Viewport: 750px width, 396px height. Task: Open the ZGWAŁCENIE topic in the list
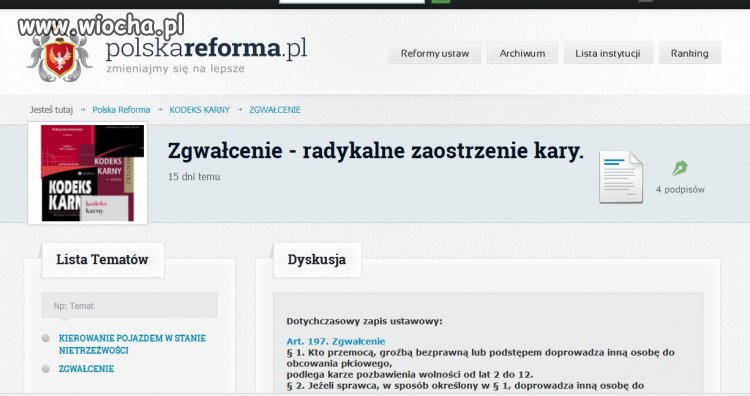(x=86, y=369)
